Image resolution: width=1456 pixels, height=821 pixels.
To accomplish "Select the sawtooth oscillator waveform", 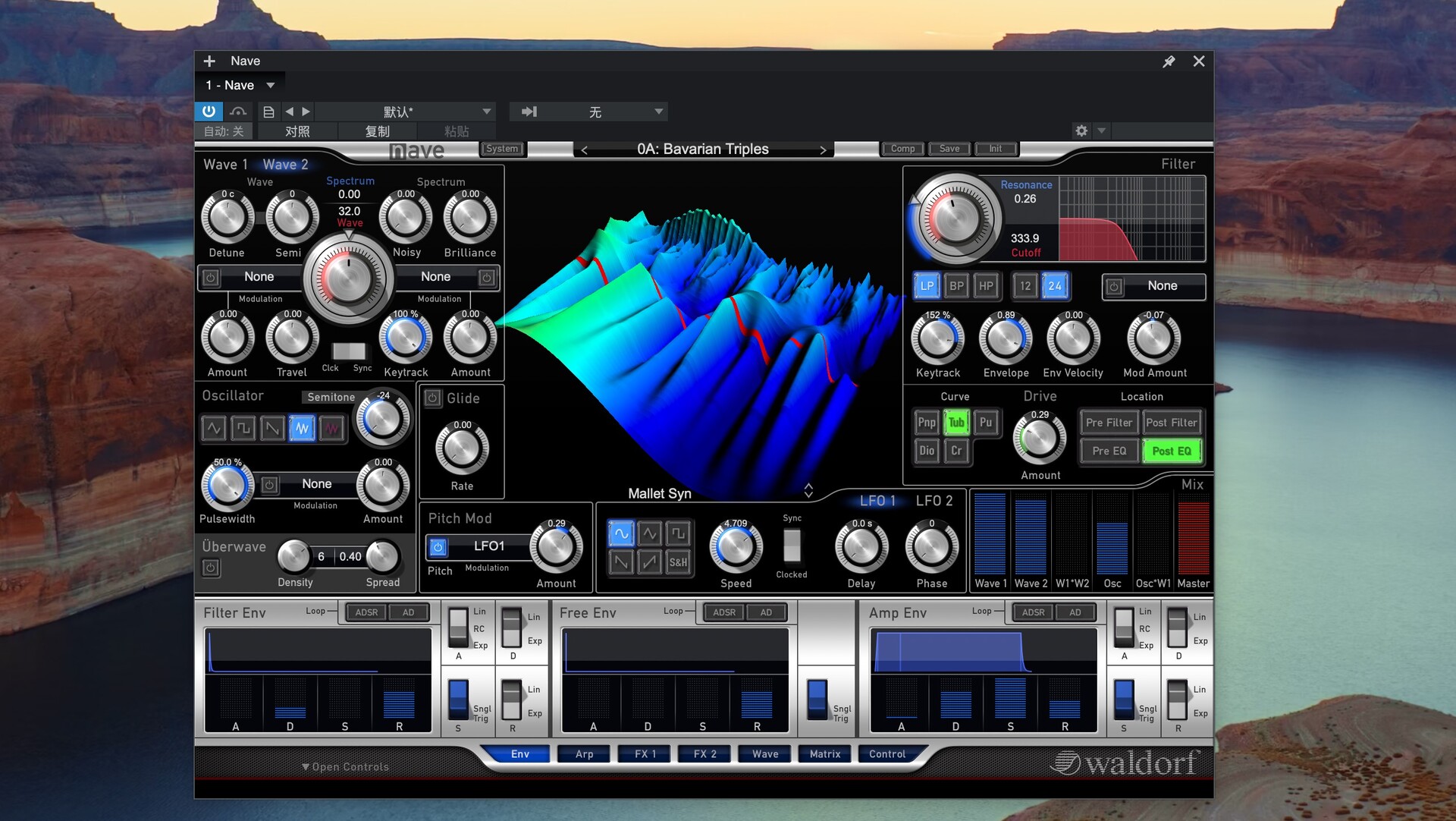I will (x=272, y=428).
